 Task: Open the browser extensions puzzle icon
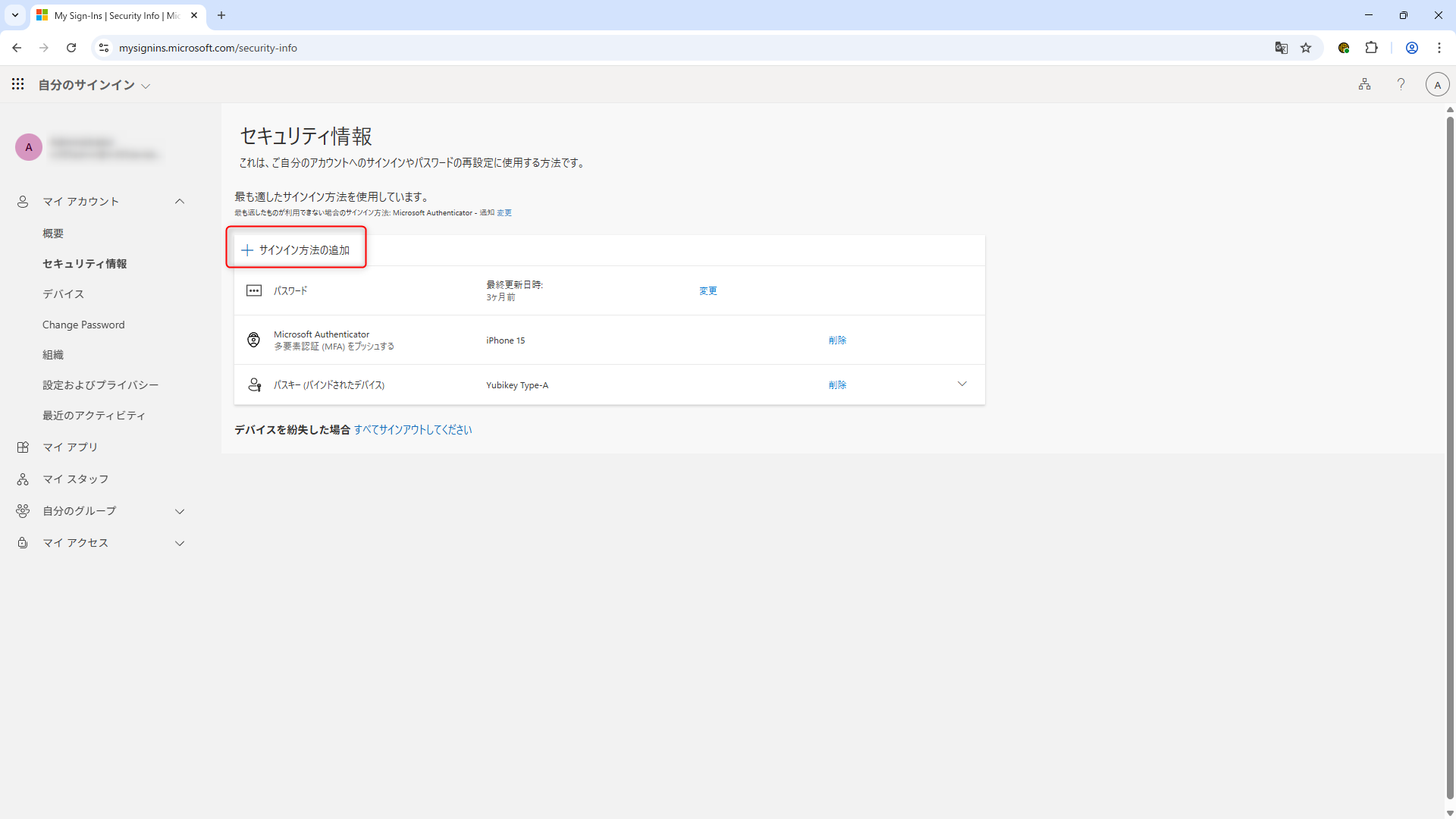coord(1371,48)
